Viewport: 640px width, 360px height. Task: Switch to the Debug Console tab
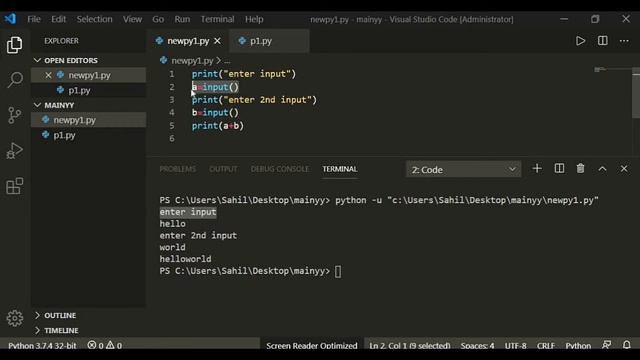(x=280, y=169)
